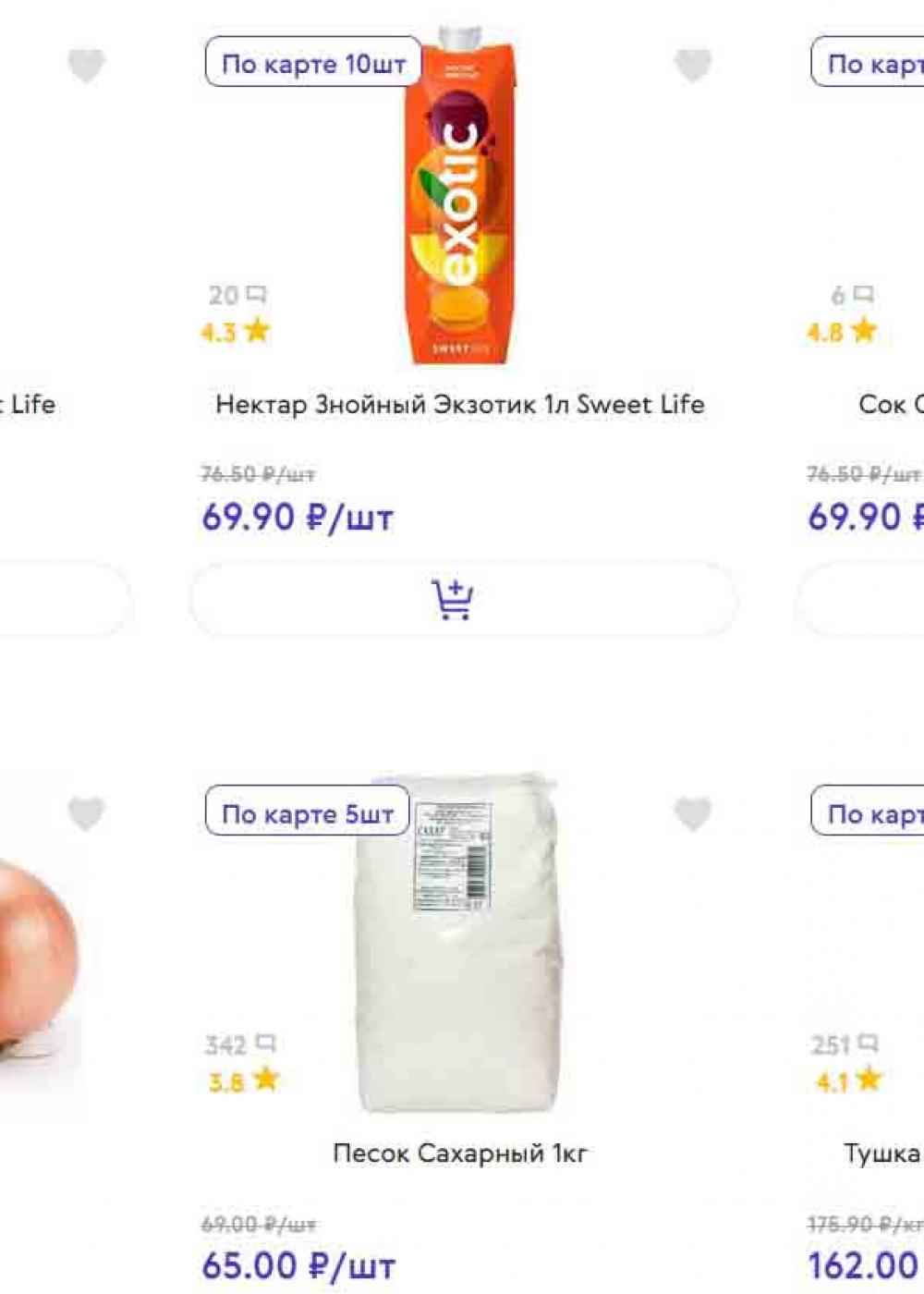Viewport: 924px width, 1294px height.
Task: Click the 4.3 star rating on nectar
Action: [235, 331]
